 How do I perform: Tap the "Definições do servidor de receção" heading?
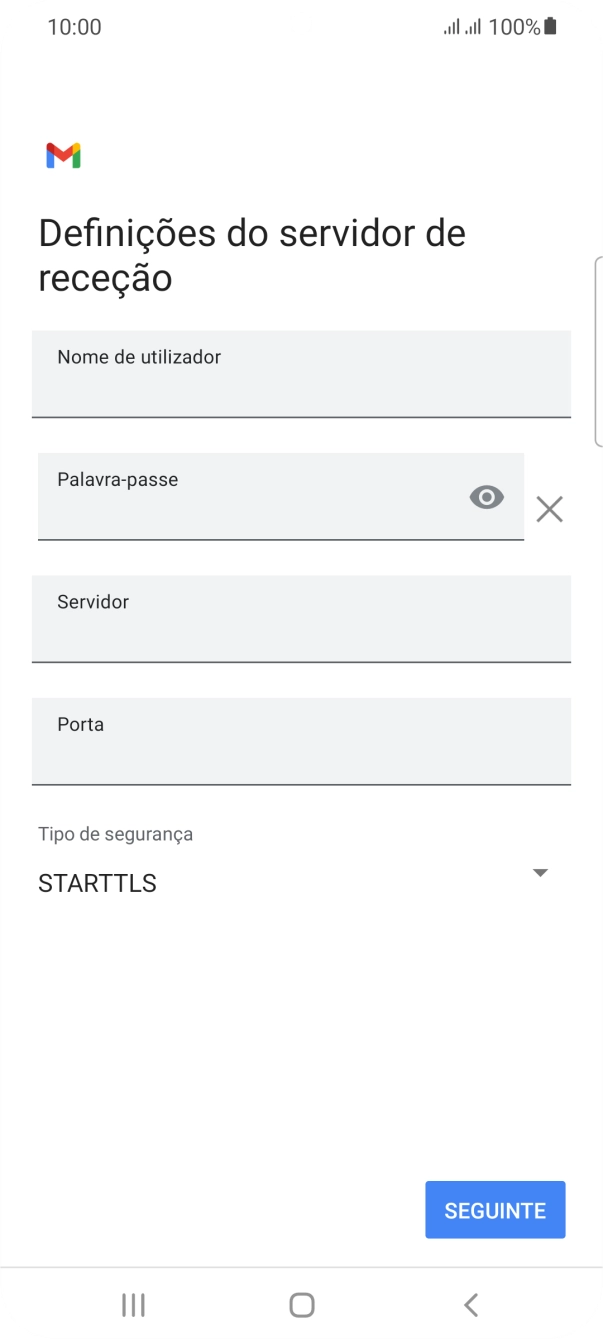pyautogui.click(x=252, y=256)
